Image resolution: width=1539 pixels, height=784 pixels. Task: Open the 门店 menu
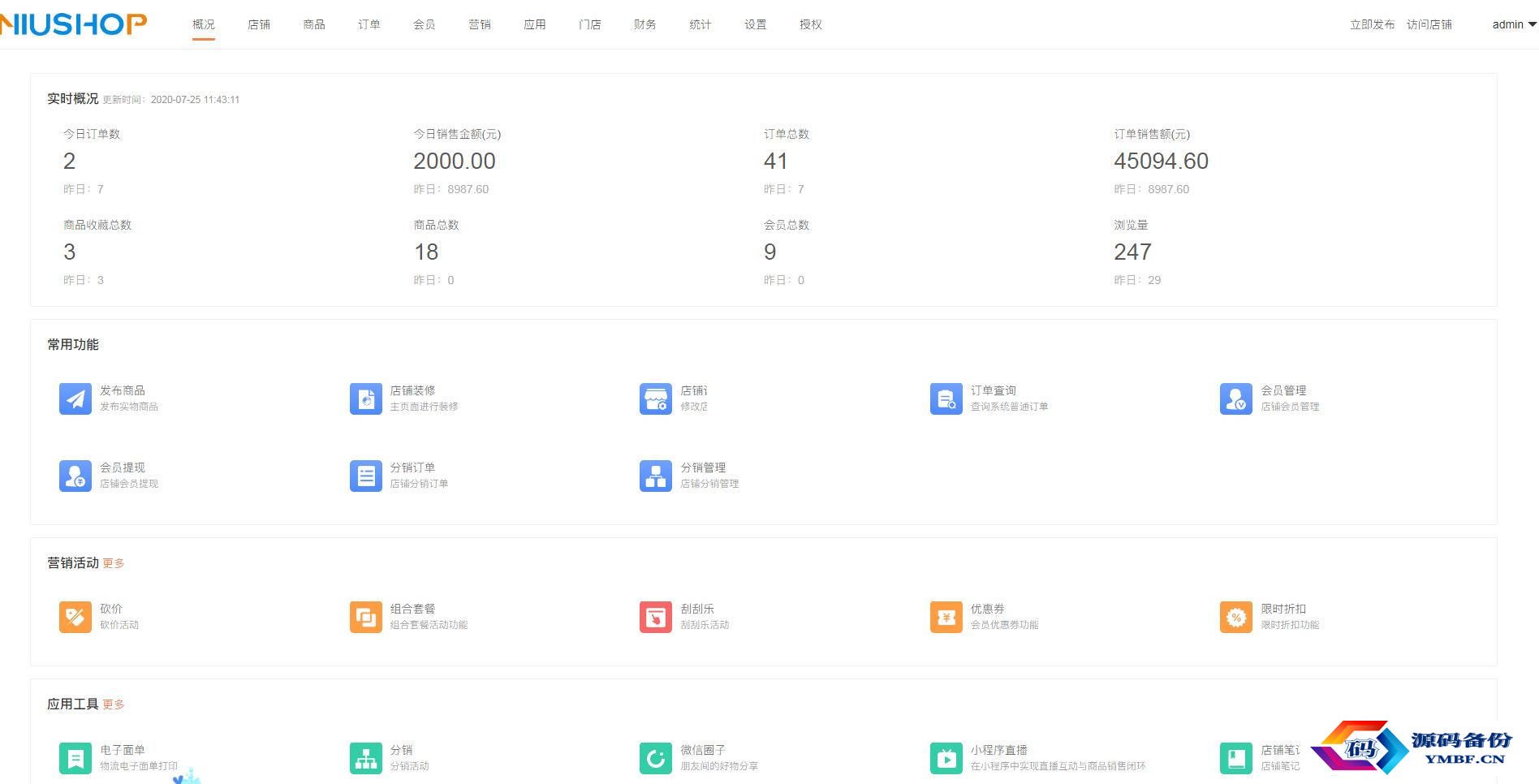[x=590, y=24]
